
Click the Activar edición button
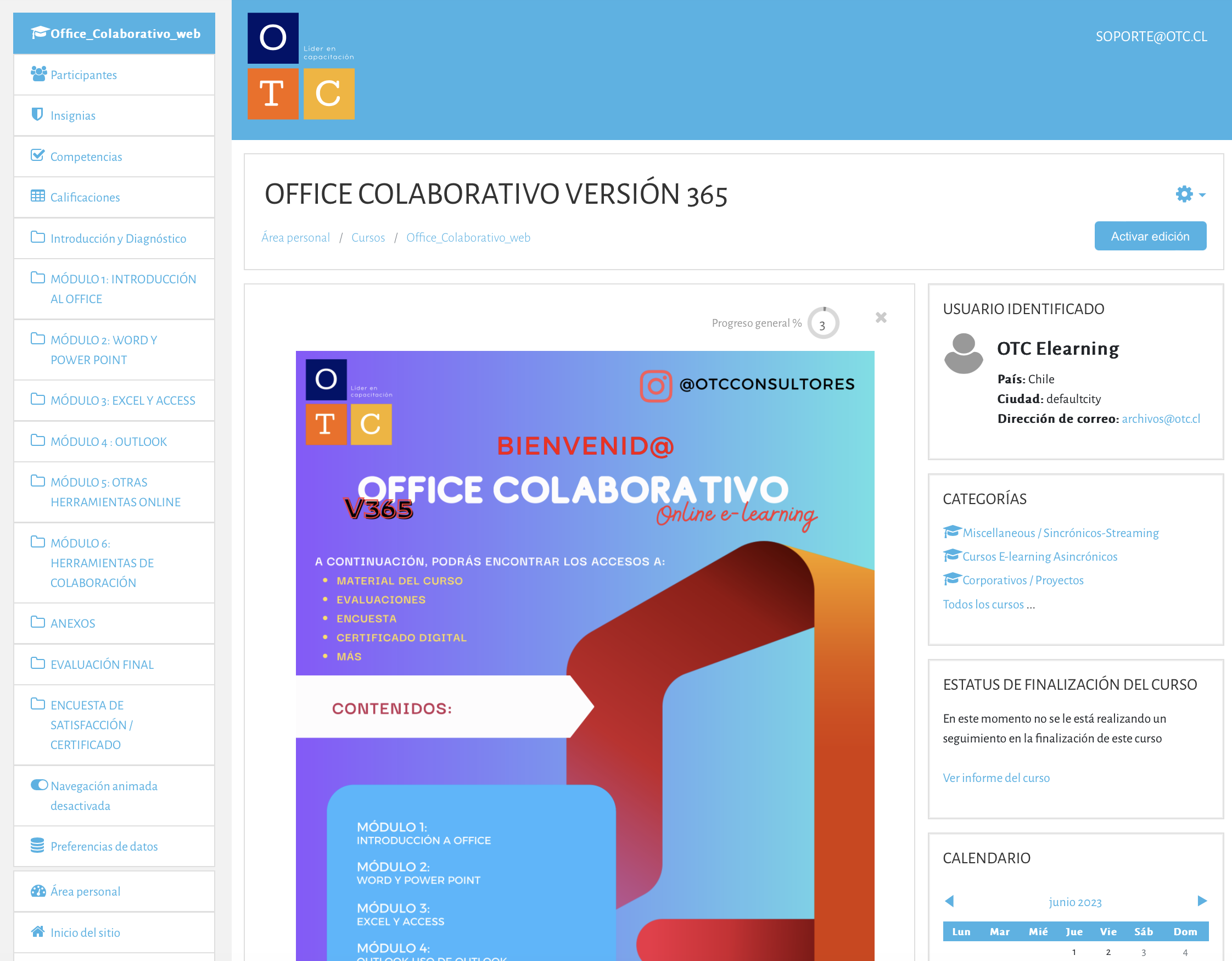1150,236
